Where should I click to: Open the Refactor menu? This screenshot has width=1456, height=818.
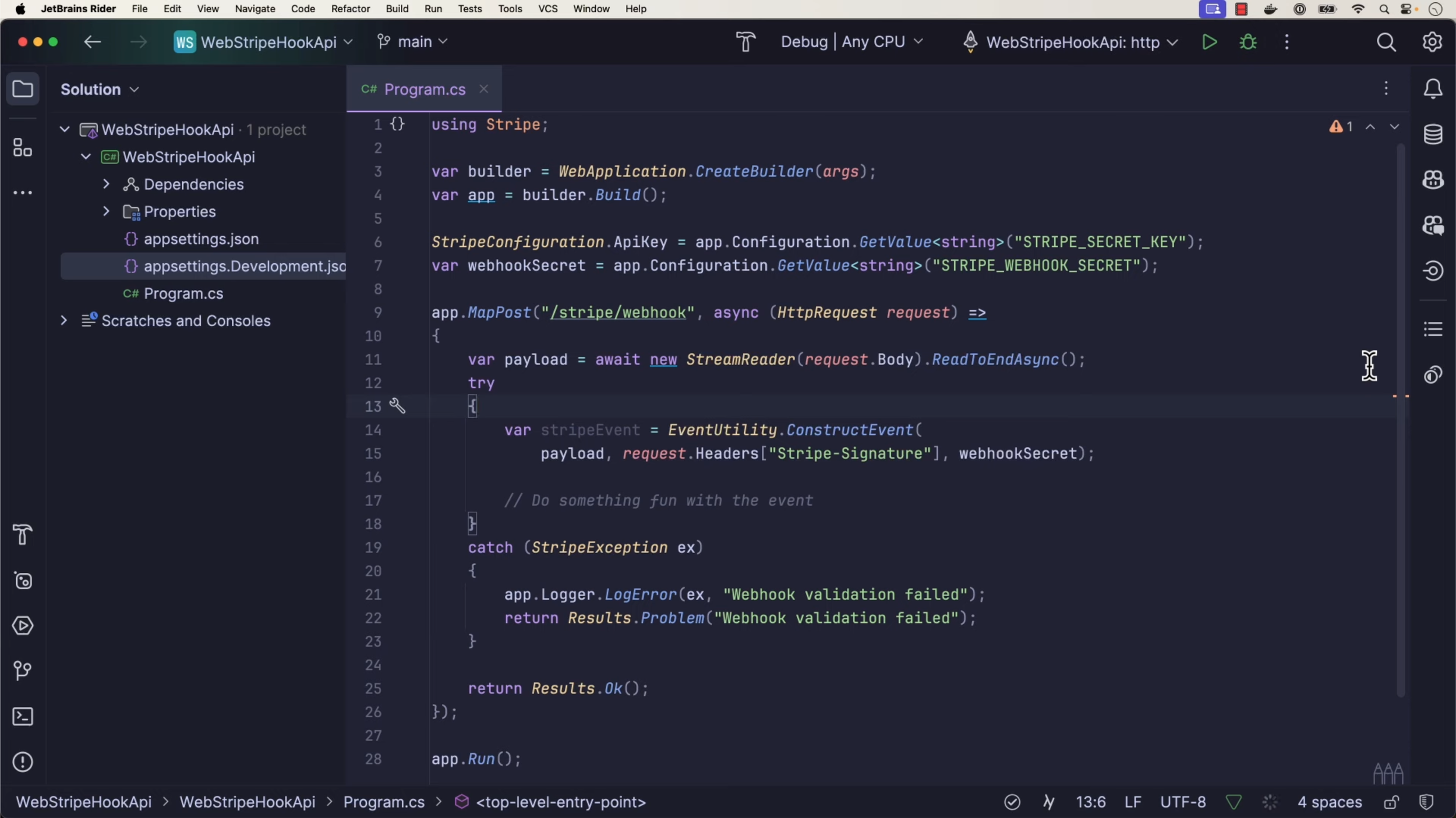click(x=350, y=9)
